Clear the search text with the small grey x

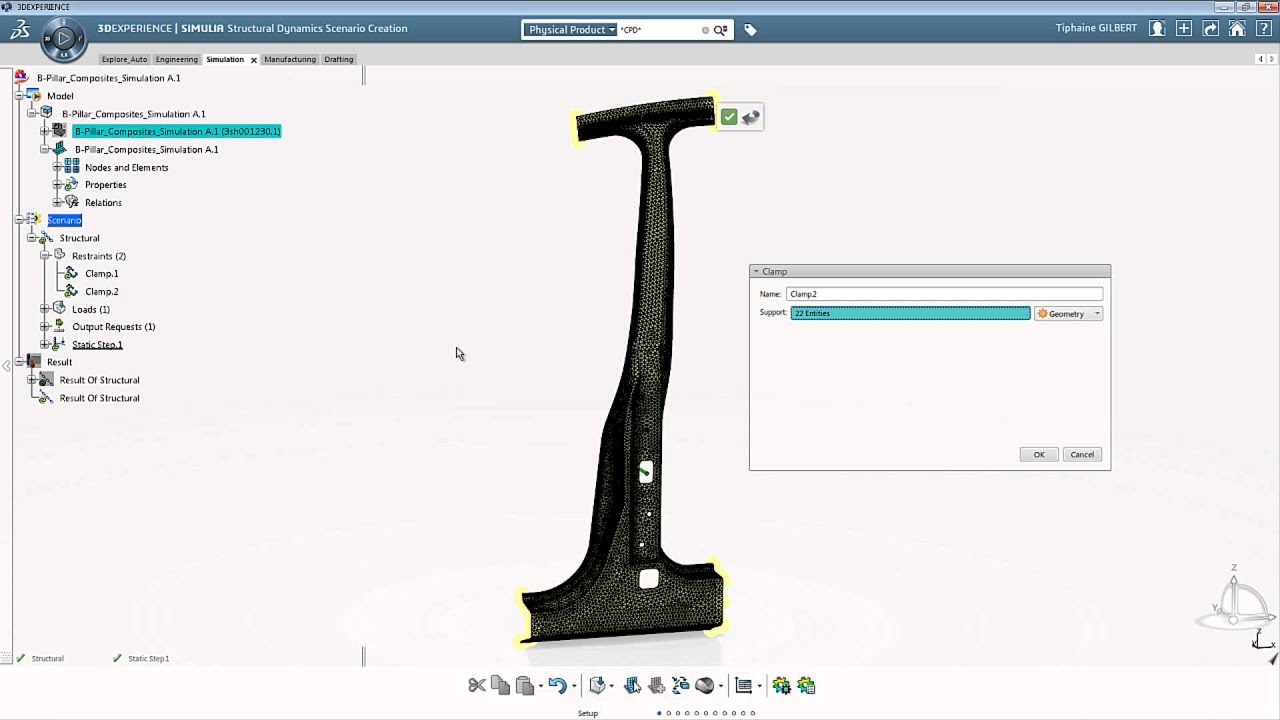tap(705, 30)
